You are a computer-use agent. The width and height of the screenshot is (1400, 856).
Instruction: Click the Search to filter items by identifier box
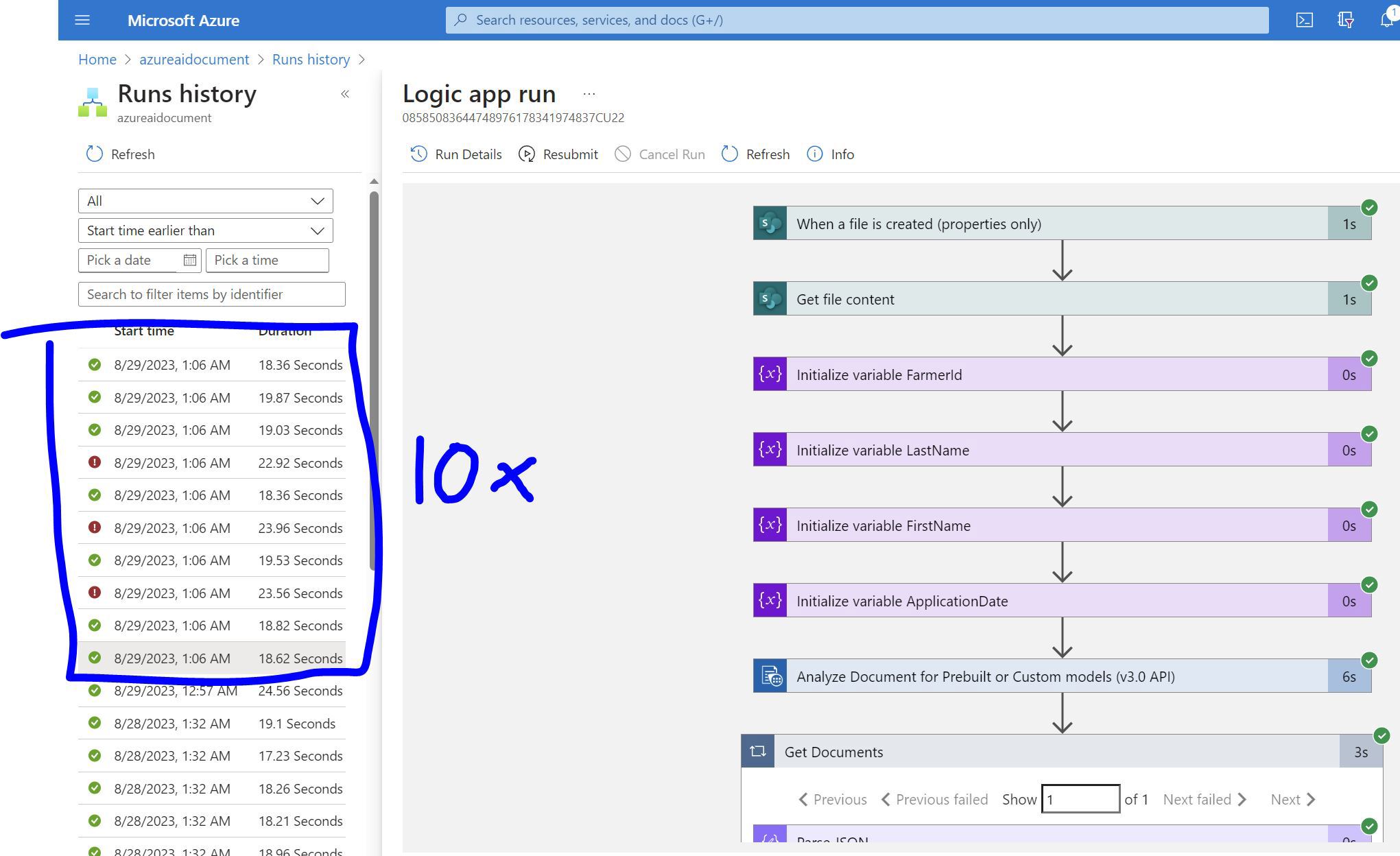click(x=211, y=294)
